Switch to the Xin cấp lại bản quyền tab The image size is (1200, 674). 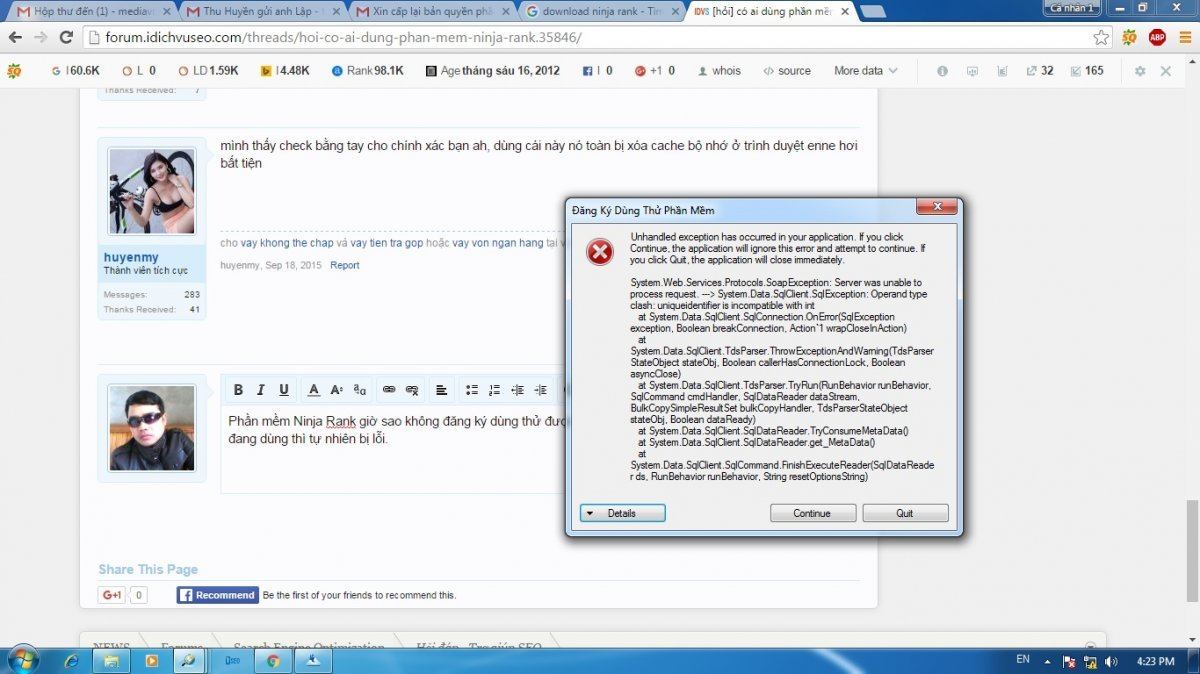(432, 11)
